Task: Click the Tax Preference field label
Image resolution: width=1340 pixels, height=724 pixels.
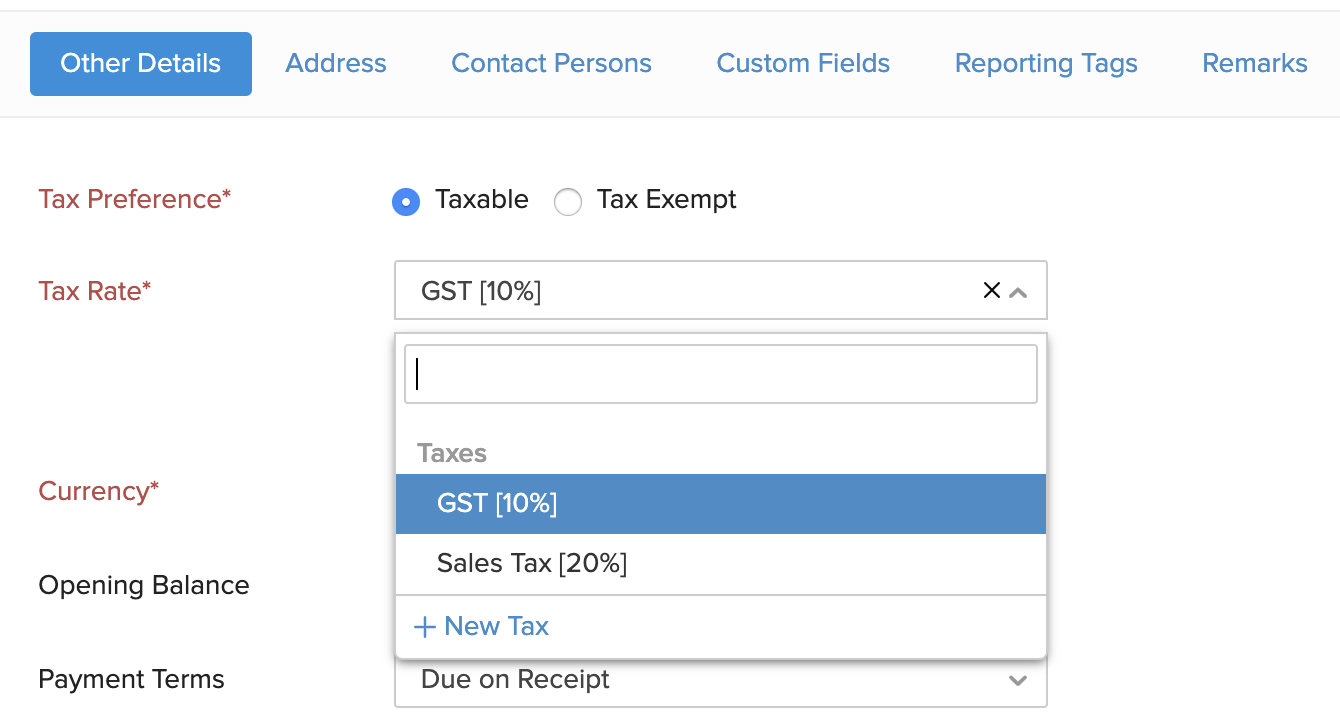Action: (x=134, y=199)
